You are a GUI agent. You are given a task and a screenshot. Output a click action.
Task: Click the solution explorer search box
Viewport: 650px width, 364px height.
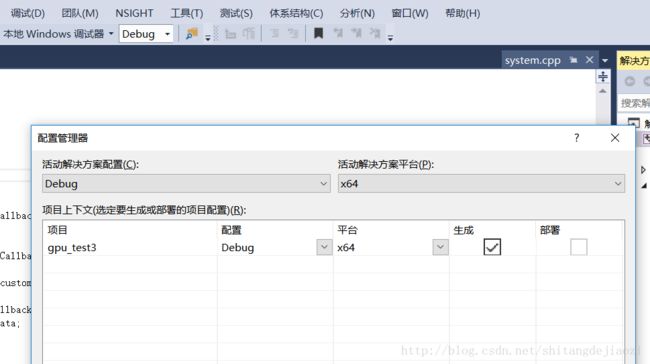(635, 103)
